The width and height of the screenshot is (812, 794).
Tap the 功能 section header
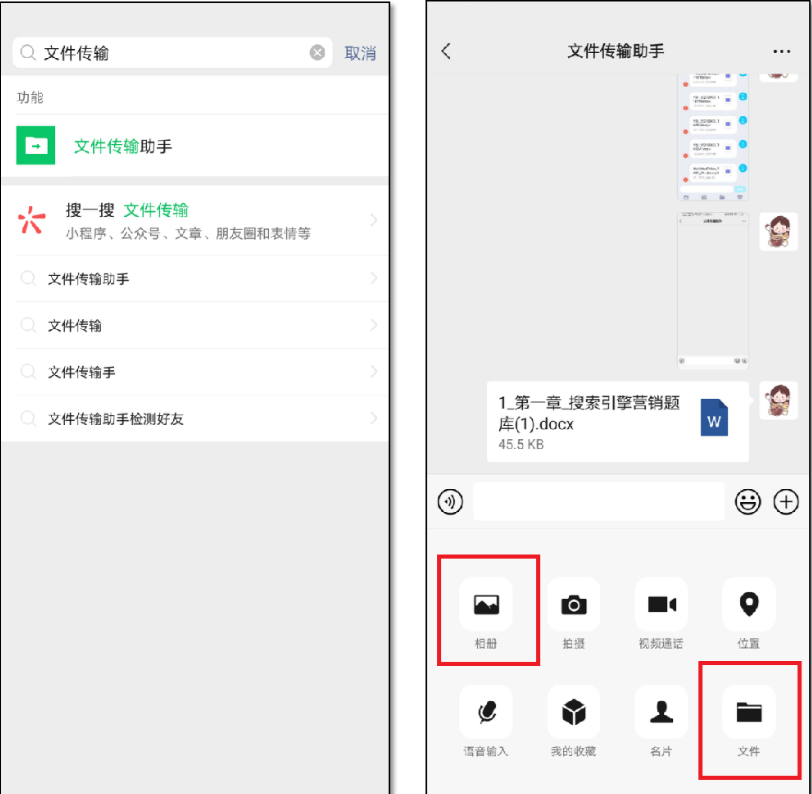click(30, 97)
